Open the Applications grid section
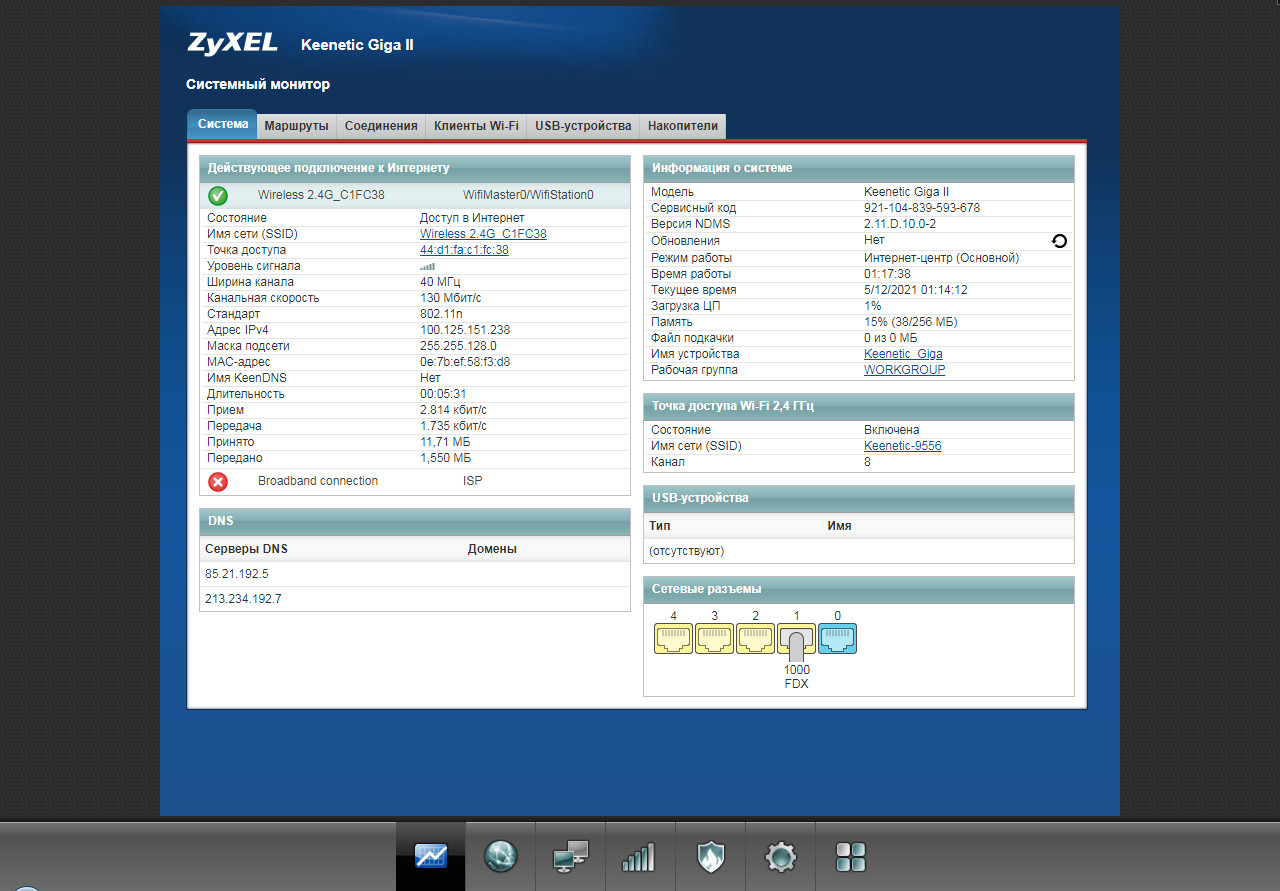The height and width of the screenshot is (891, 1280). 850,856
